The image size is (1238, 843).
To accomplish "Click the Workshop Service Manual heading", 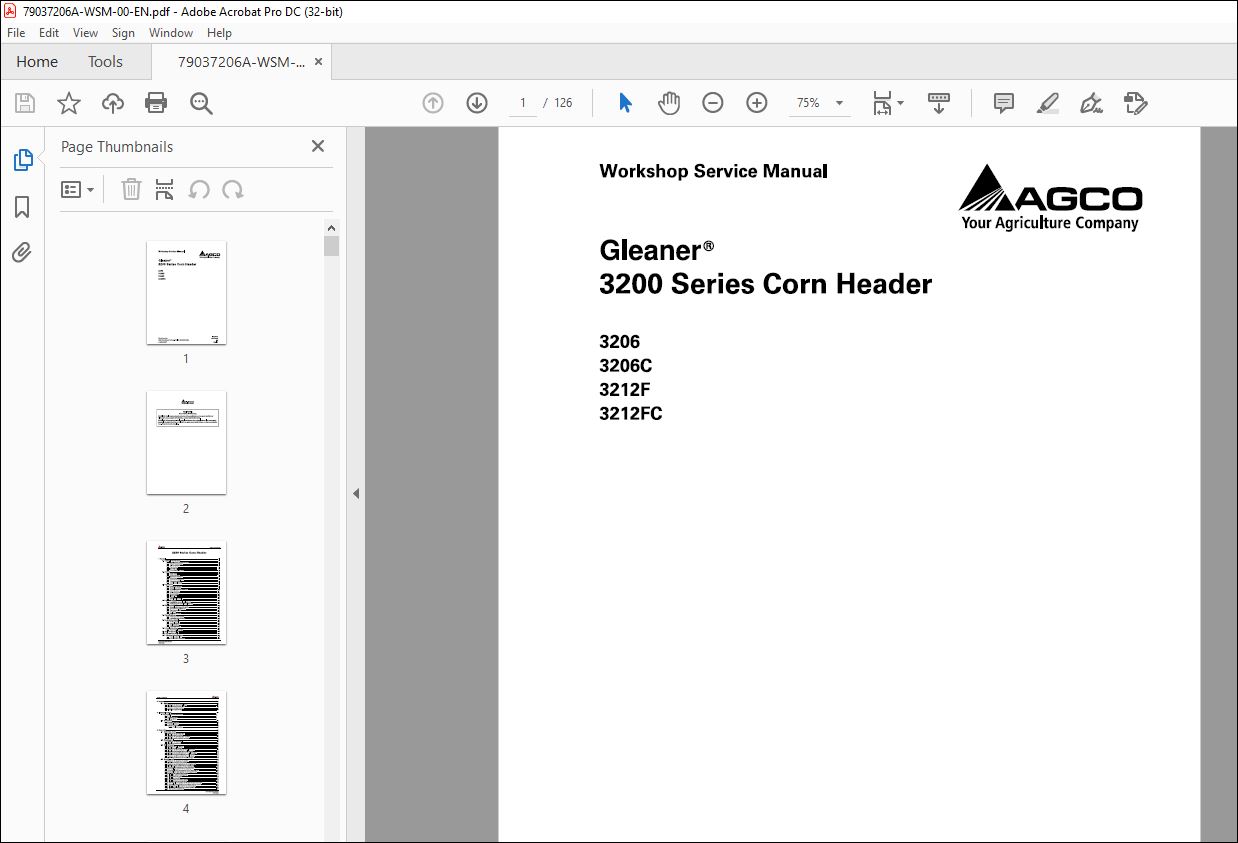I will pos(713,171).
